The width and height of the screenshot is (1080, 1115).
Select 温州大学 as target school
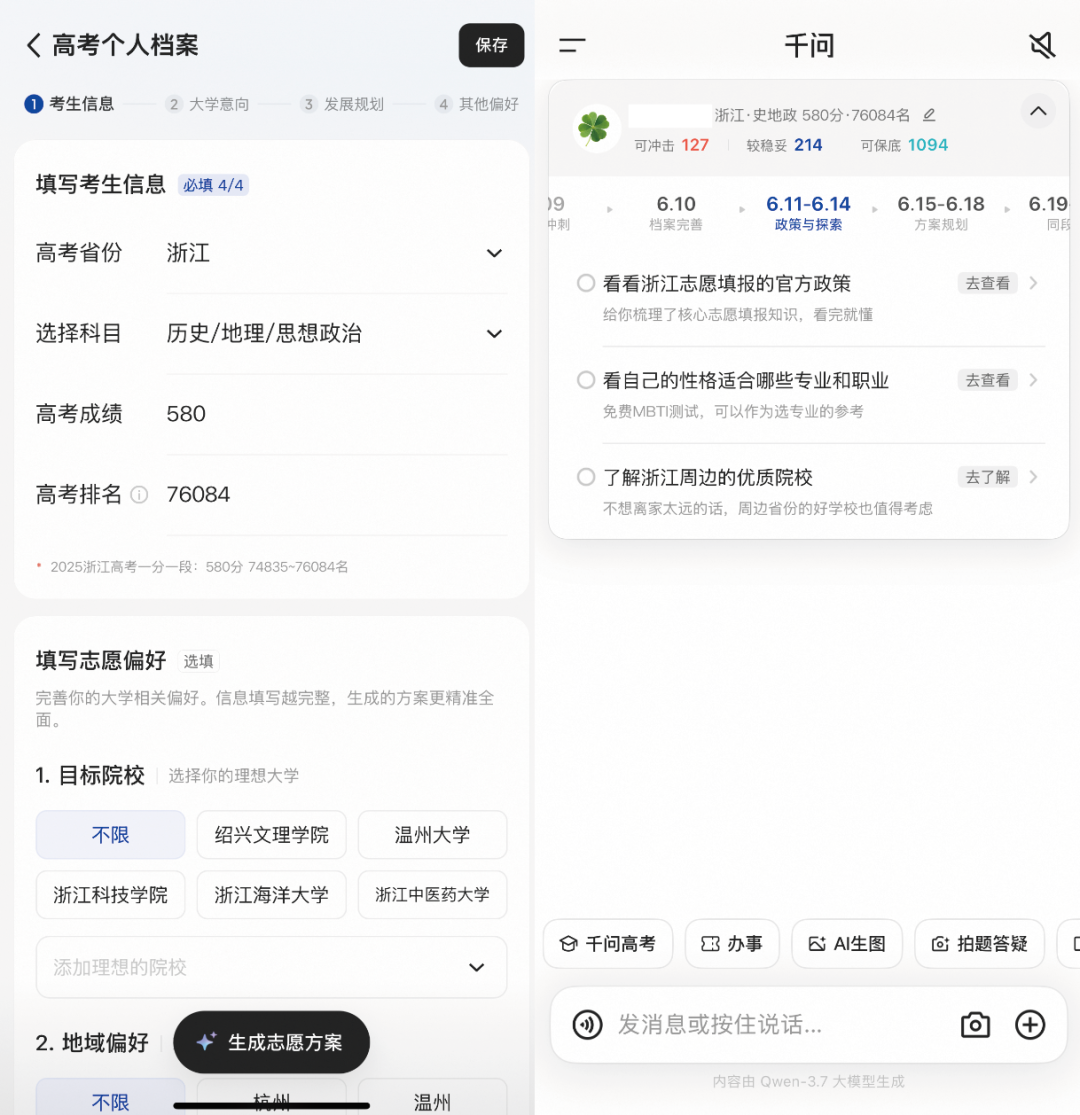coord(432,835)
